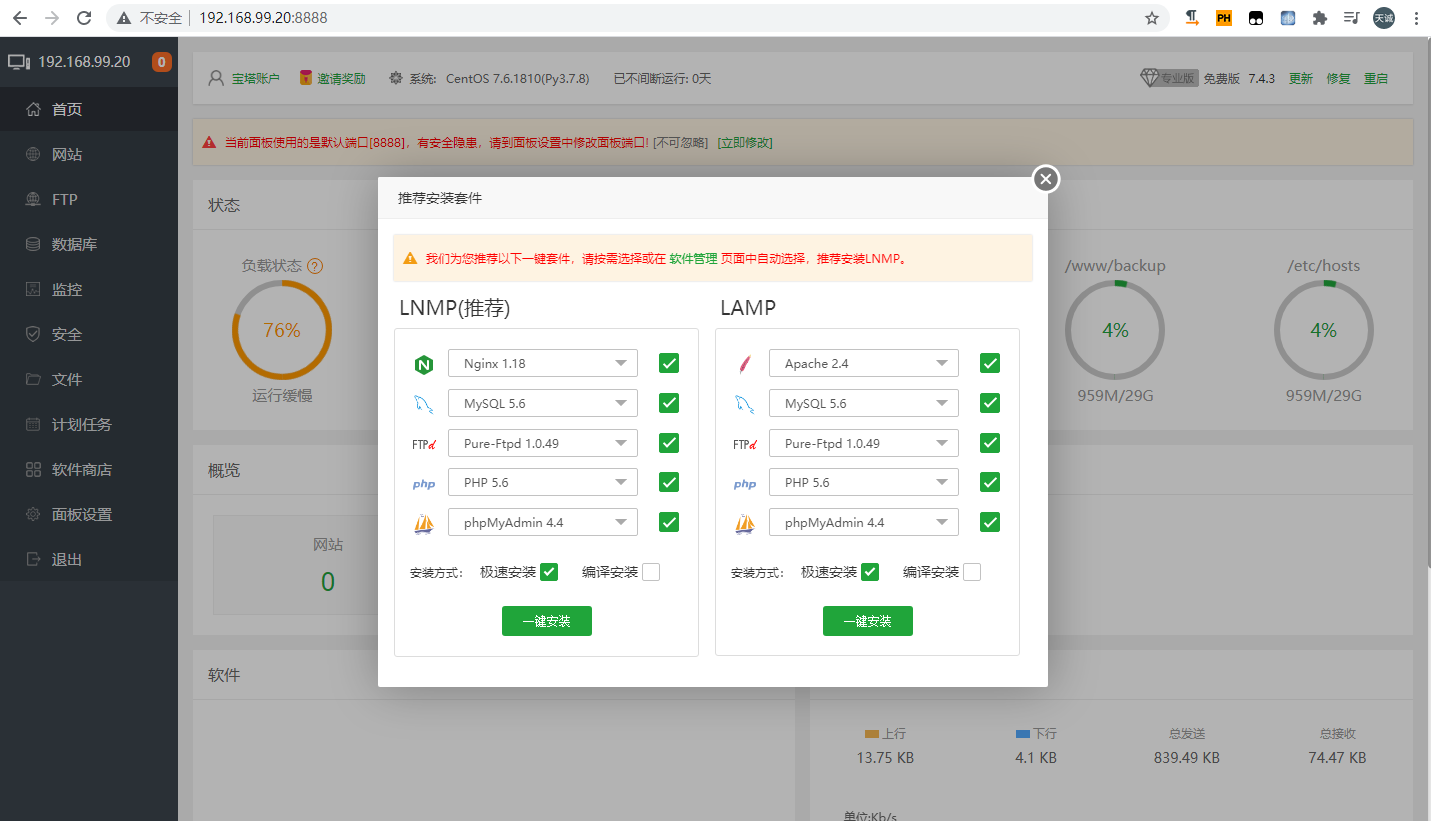Close the recommended install suite dialog
The height and width of the screenshot is (821, 1431).
click(1045, 179)
